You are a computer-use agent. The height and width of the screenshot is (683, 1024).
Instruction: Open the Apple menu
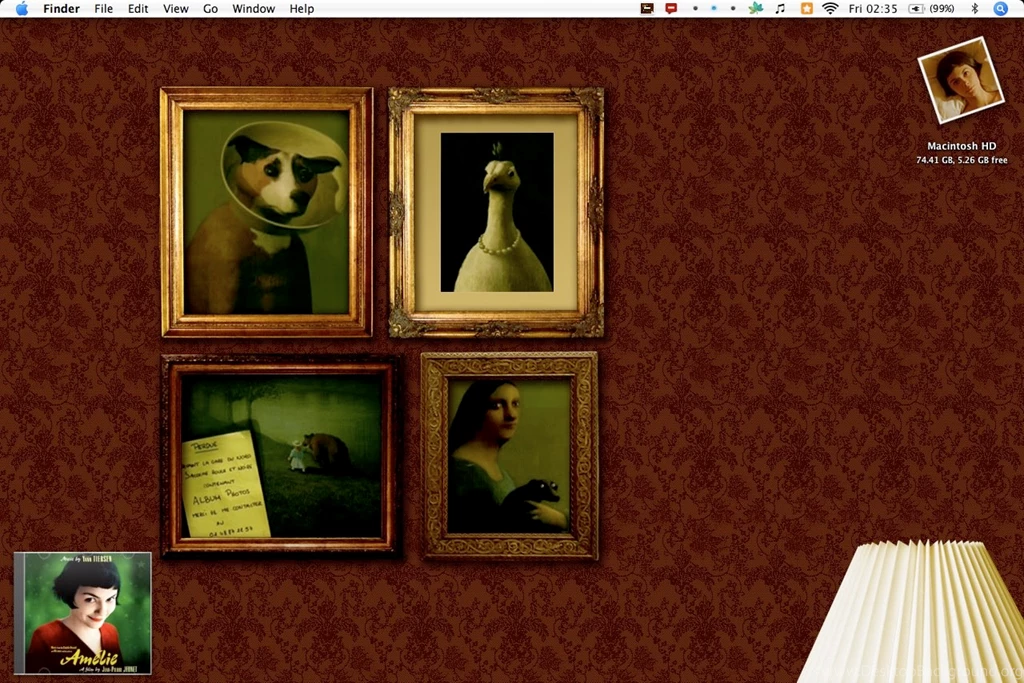pyautogui.click(x=22, y=8)
